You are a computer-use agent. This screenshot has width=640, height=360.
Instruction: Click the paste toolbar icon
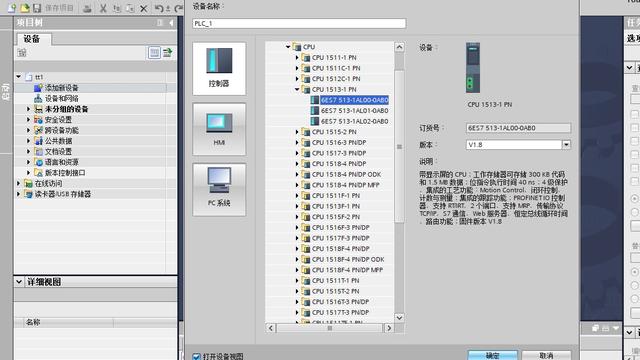(130, 8)
